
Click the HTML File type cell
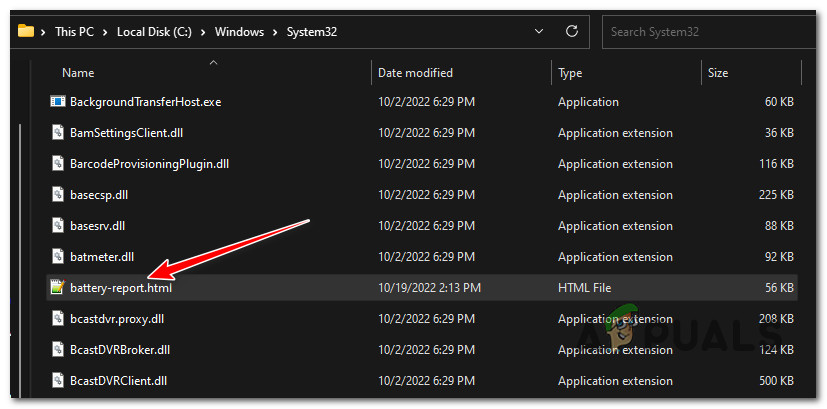click(584, 288)
